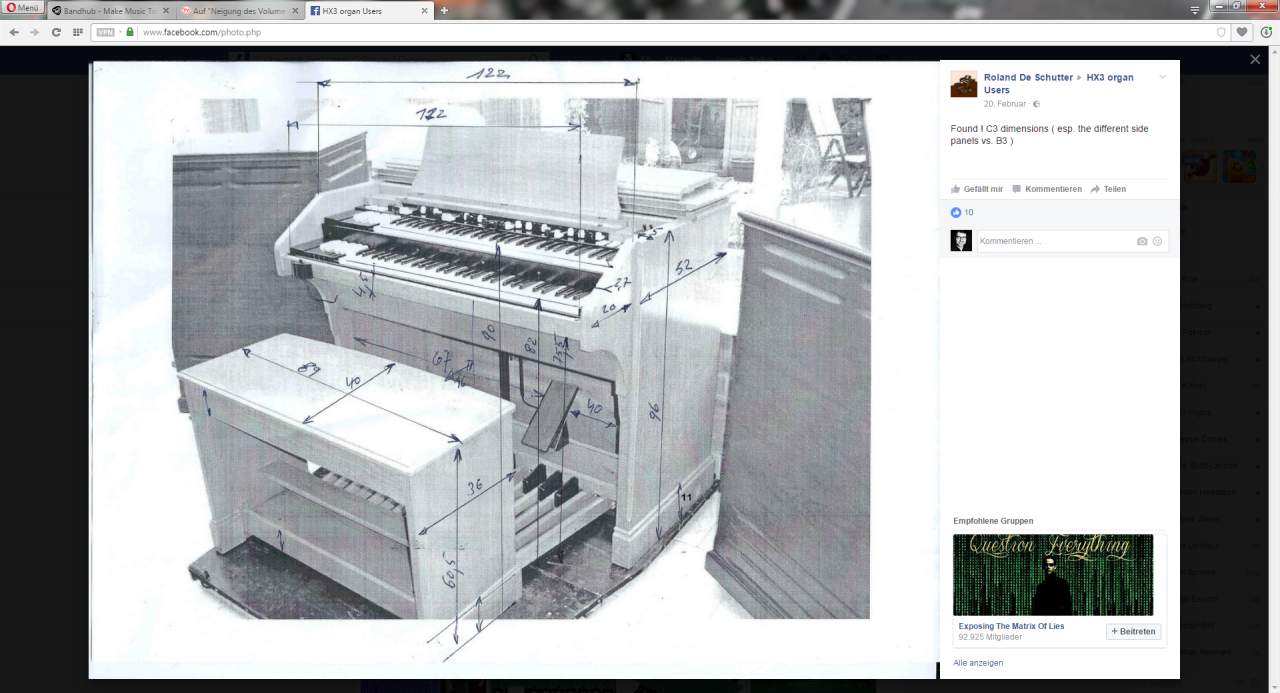1280x693 pixels.
Task: Open the Opera downloads icon
Action: click(1266, 32)
